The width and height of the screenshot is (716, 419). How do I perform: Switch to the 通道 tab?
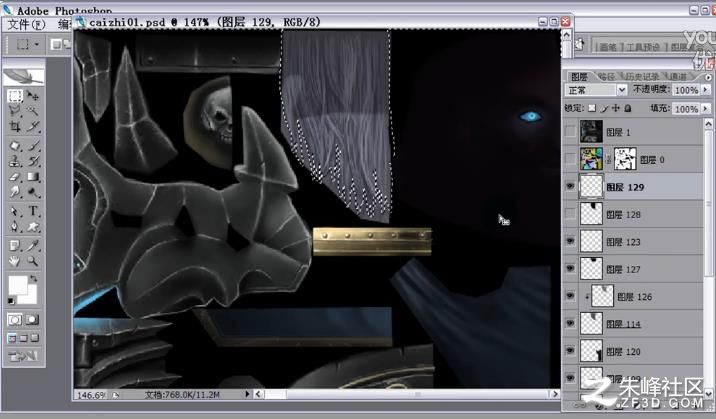tap(678, 77)
